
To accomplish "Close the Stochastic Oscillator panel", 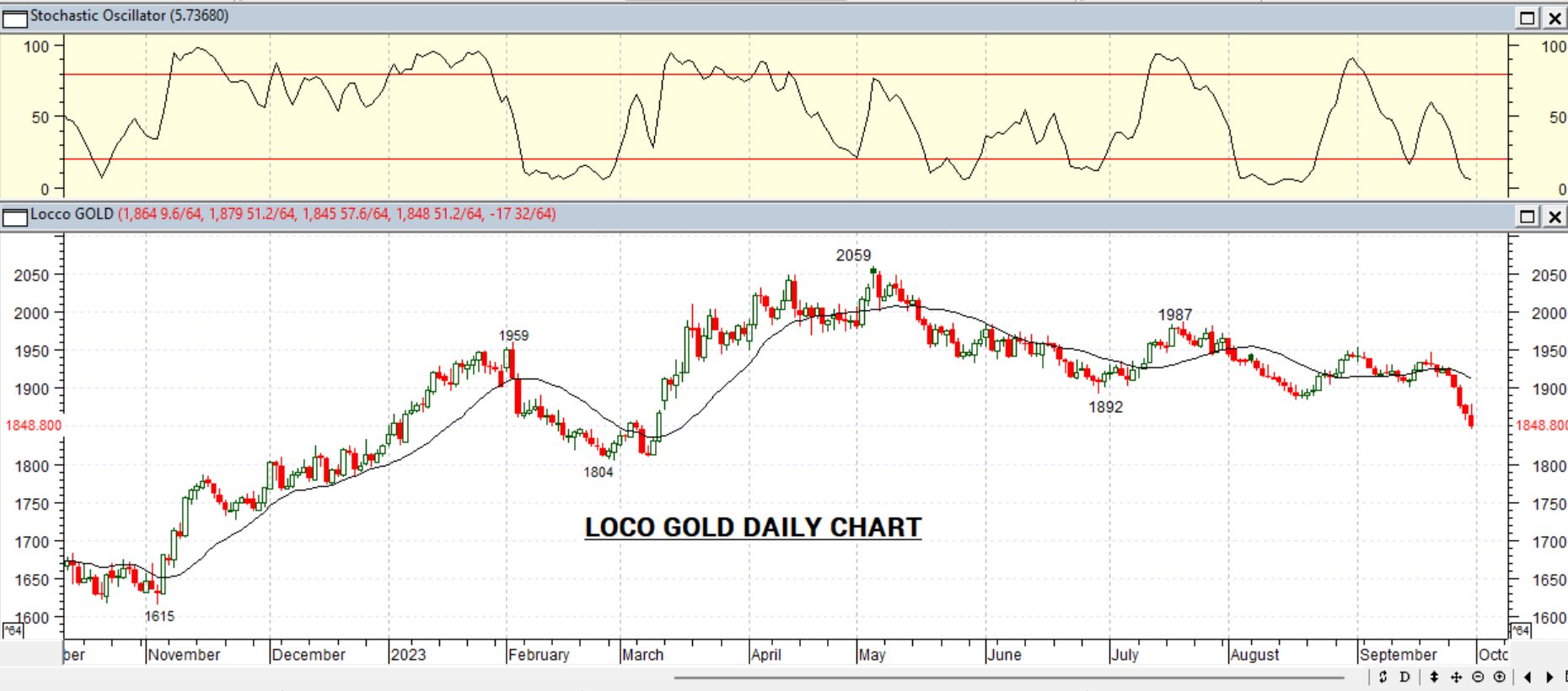I will pyautogui.click(x=1555, y=18).
